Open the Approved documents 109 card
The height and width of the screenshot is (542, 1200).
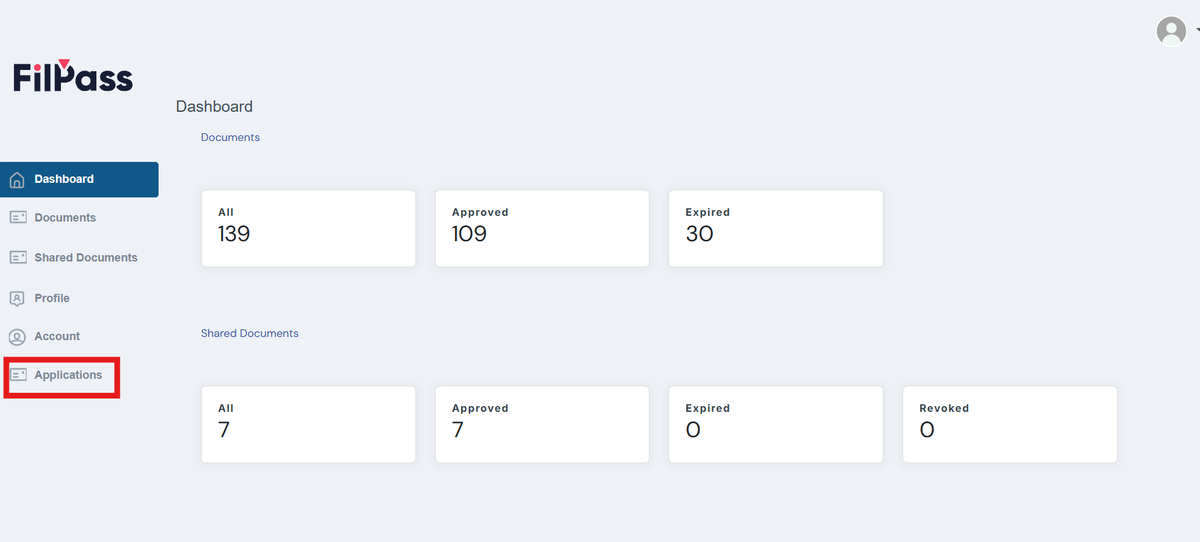[542, 228]
